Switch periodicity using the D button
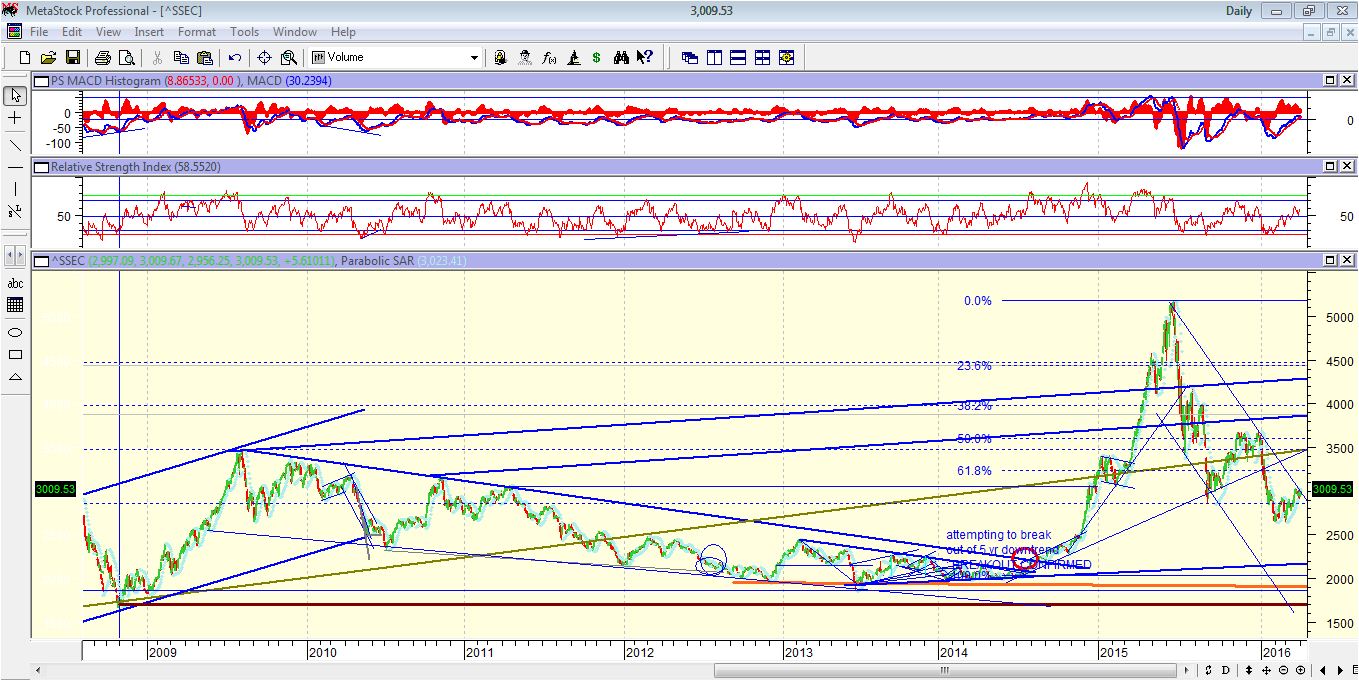This screenshot has width=1359, height=681. tap(1225, 673)
